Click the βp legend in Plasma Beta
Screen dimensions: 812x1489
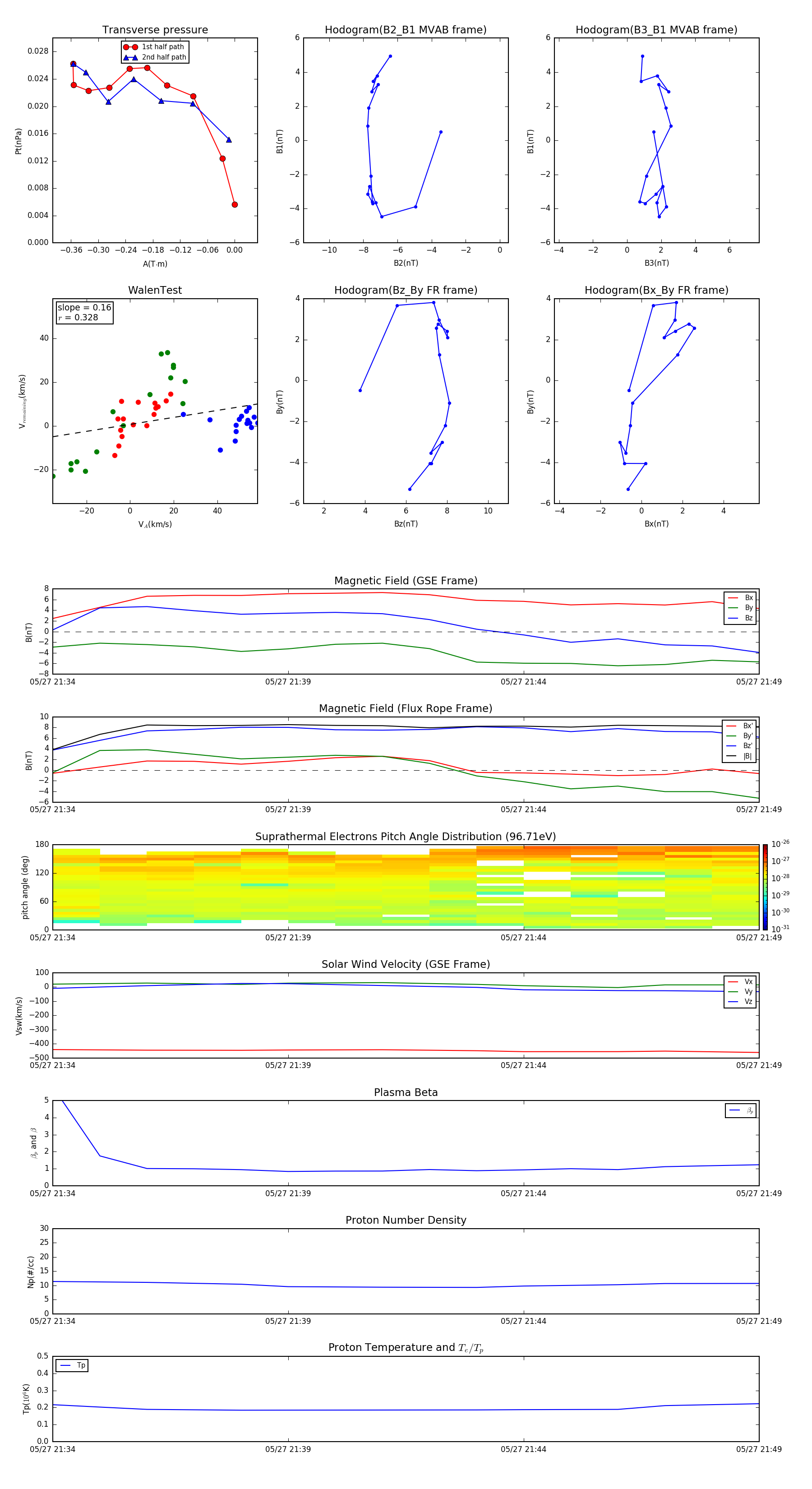(741, 1110)
